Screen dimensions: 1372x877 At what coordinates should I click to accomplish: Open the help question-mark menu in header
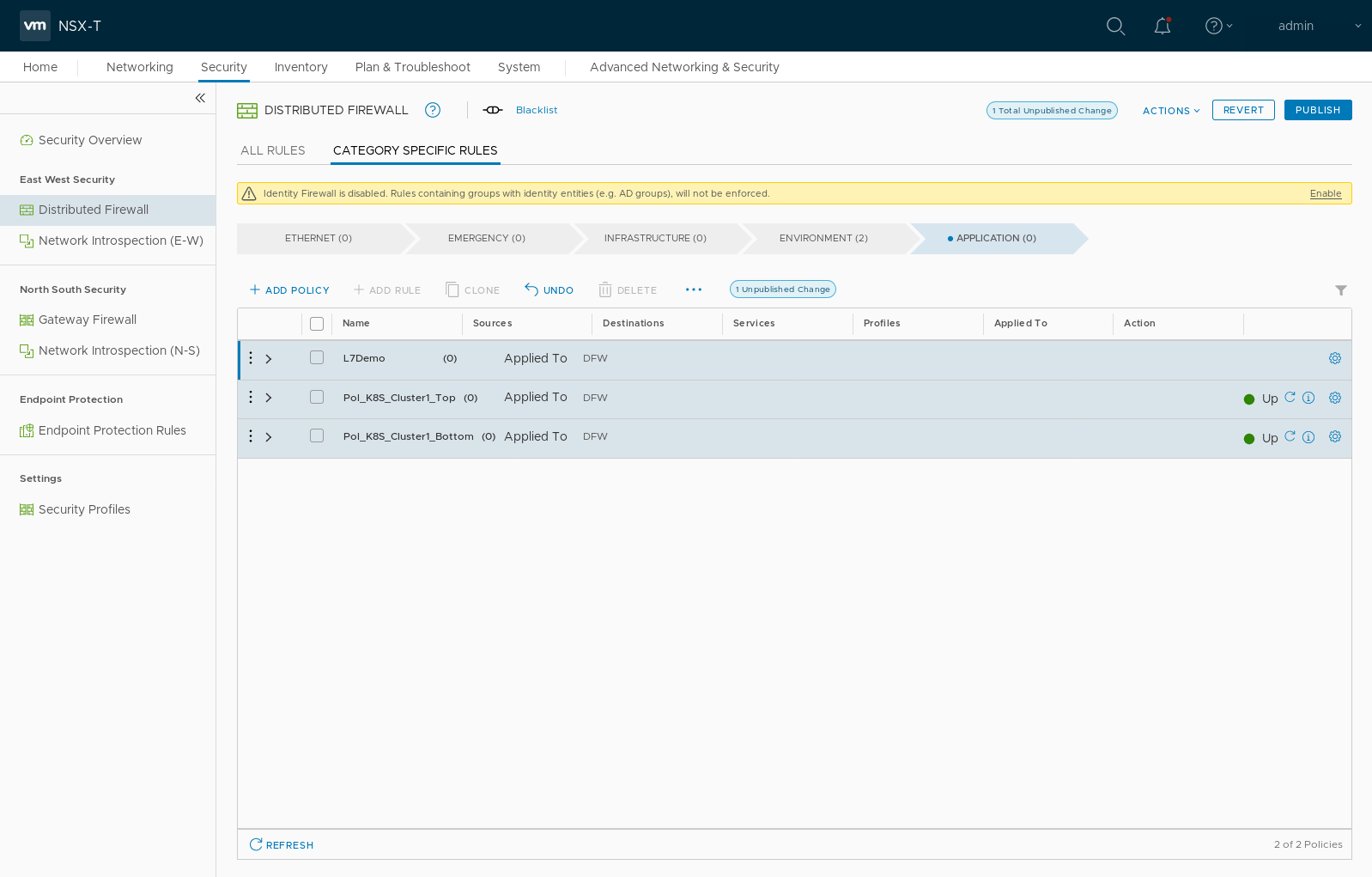[1218, 26]
